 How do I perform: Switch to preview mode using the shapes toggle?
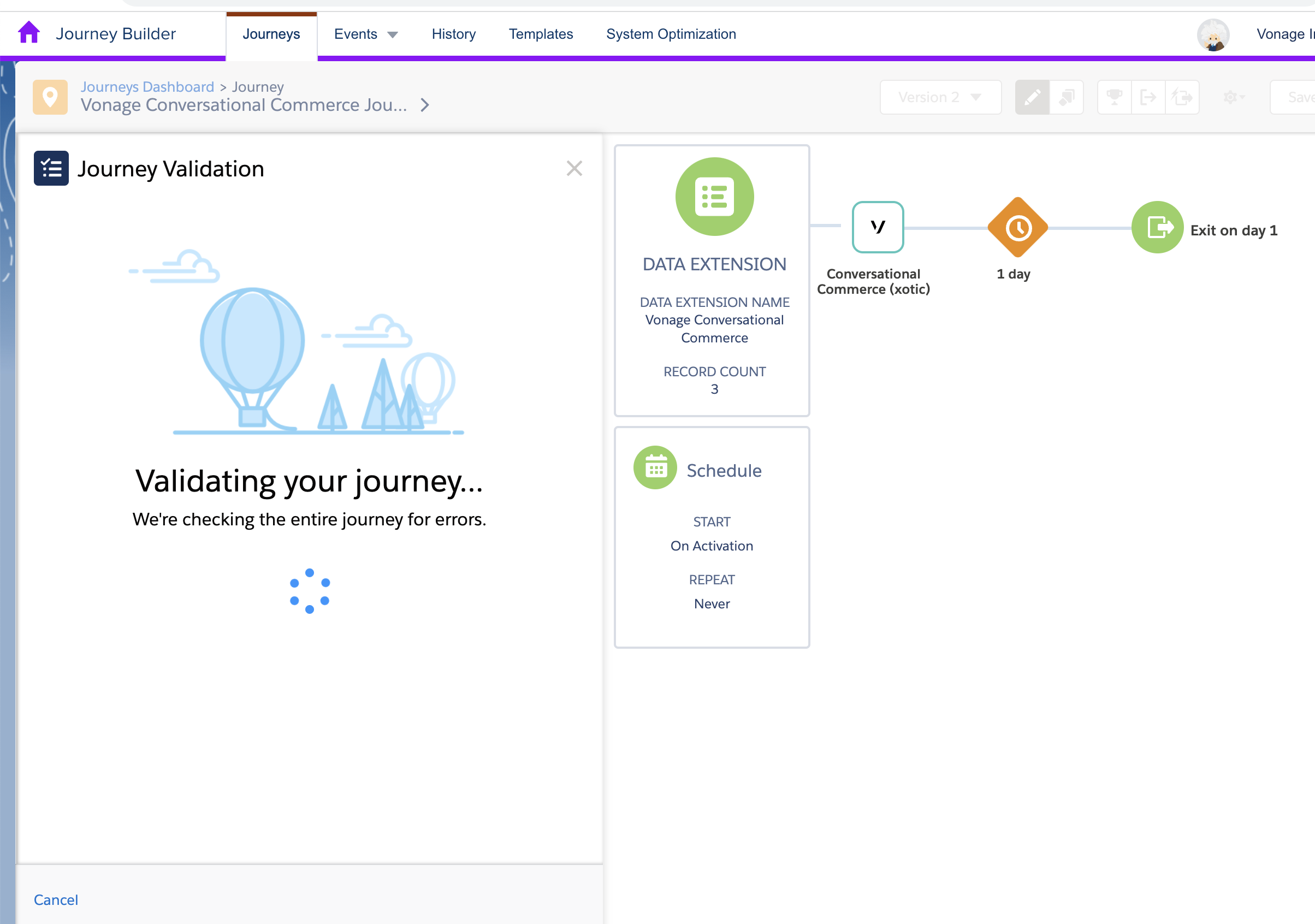[x=1065, y=97]
